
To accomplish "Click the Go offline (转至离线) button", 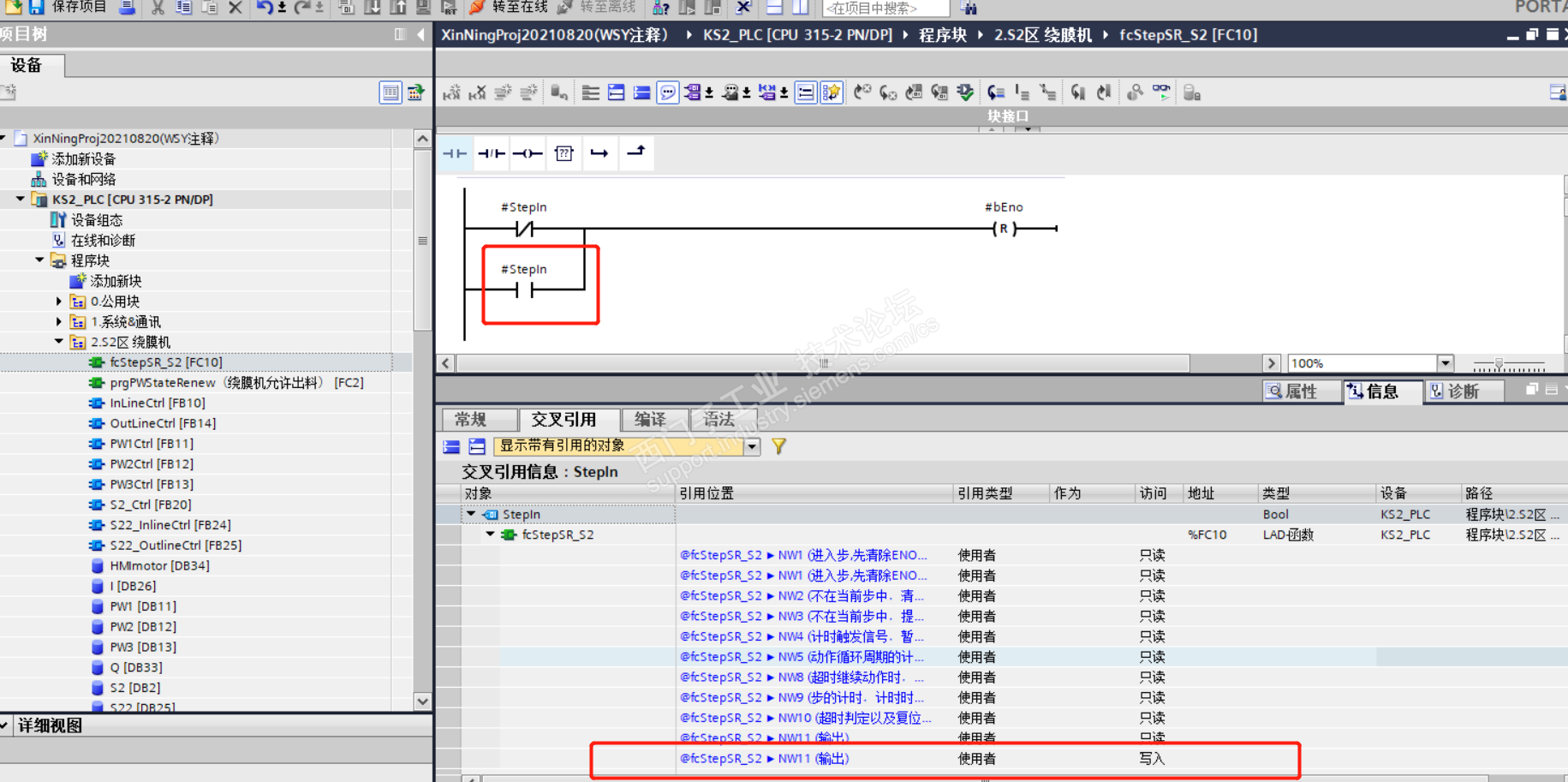I will 597,7.
